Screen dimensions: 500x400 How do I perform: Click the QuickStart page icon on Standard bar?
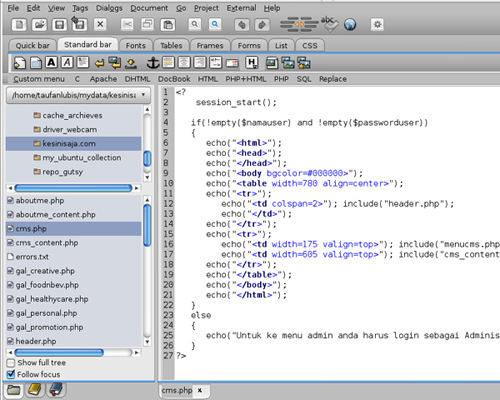20,63
